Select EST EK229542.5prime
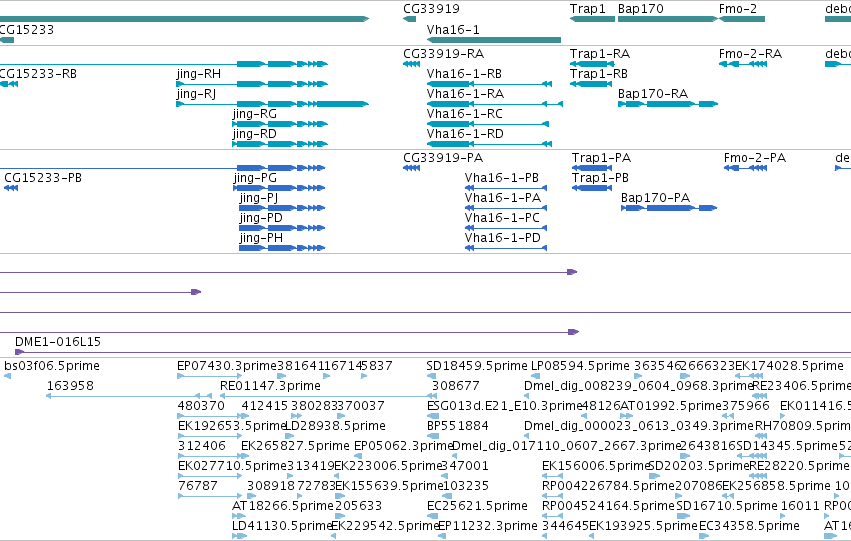 [334, 536]
